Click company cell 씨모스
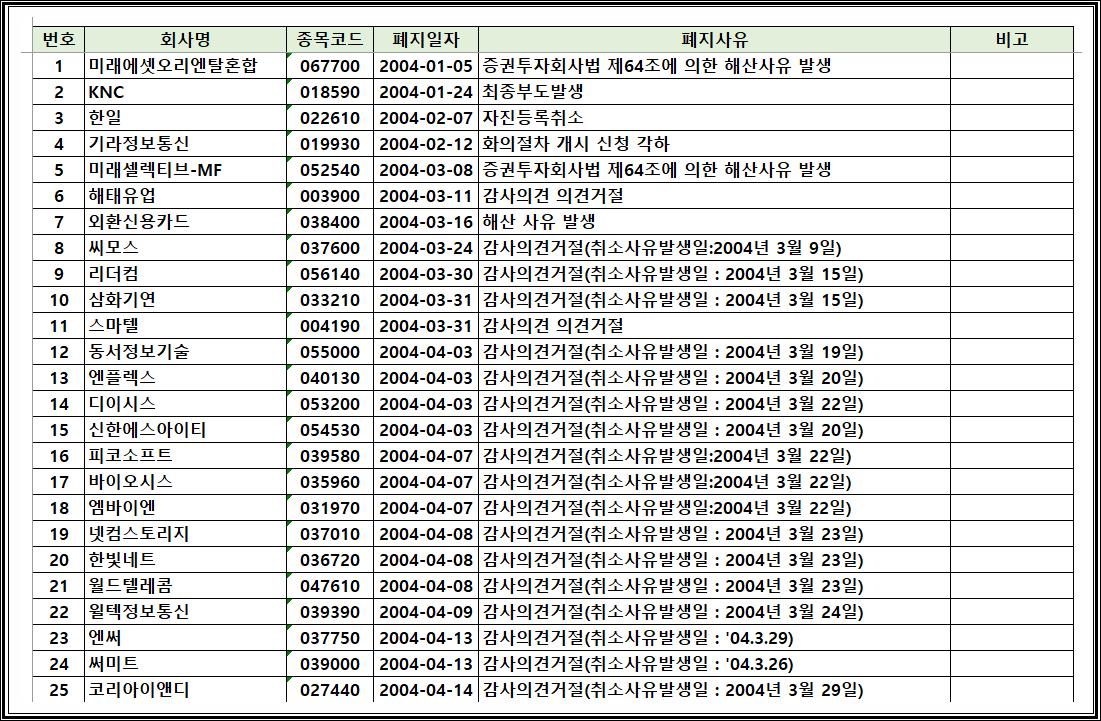Image resolution: width=1101 pixels, height=721 pixels. point(185,248)
